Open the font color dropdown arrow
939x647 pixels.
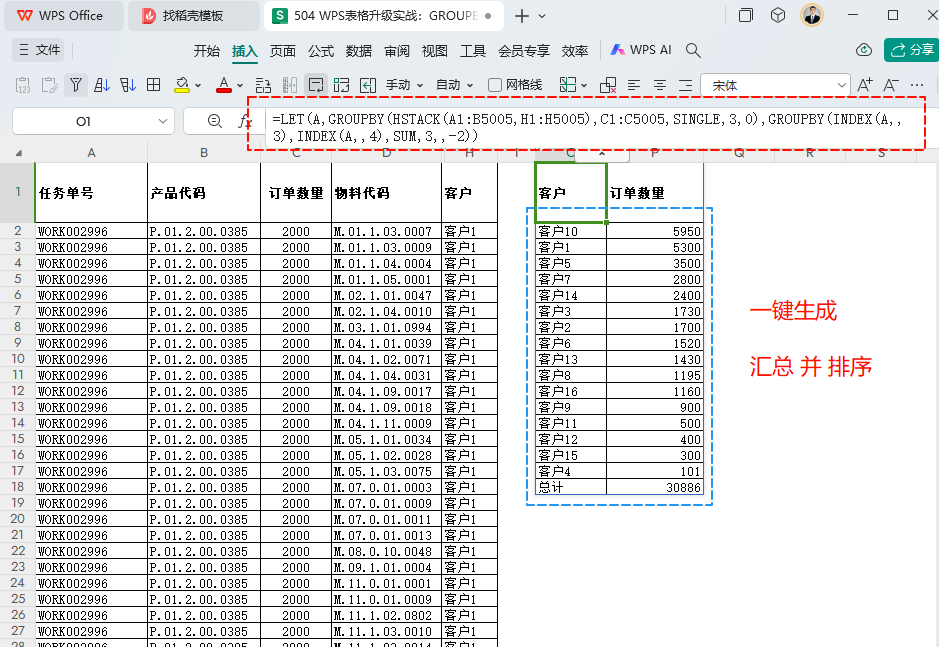(x=240, y=85)
